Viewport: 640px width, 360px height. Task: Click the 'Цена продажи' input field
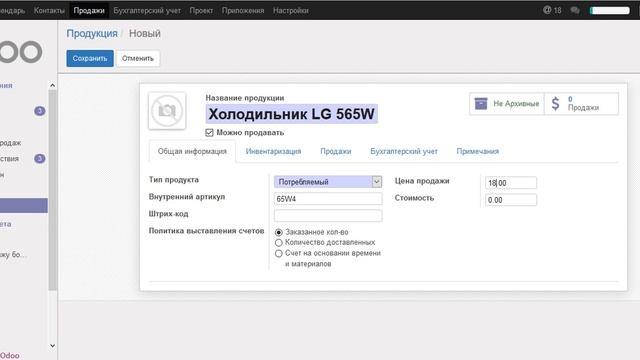click(x=511, y=183)
